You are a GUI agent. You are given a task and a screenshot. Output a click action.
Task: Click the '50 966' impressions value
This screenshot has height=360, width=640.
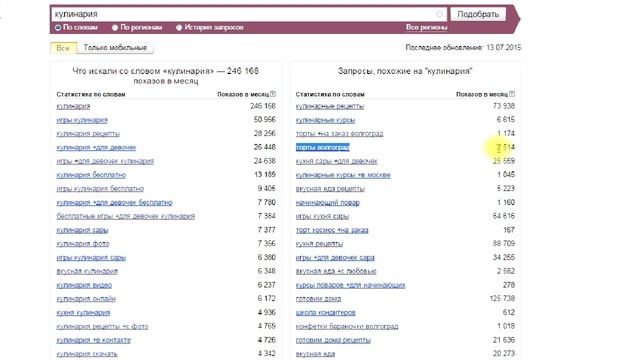coord(264,120)
